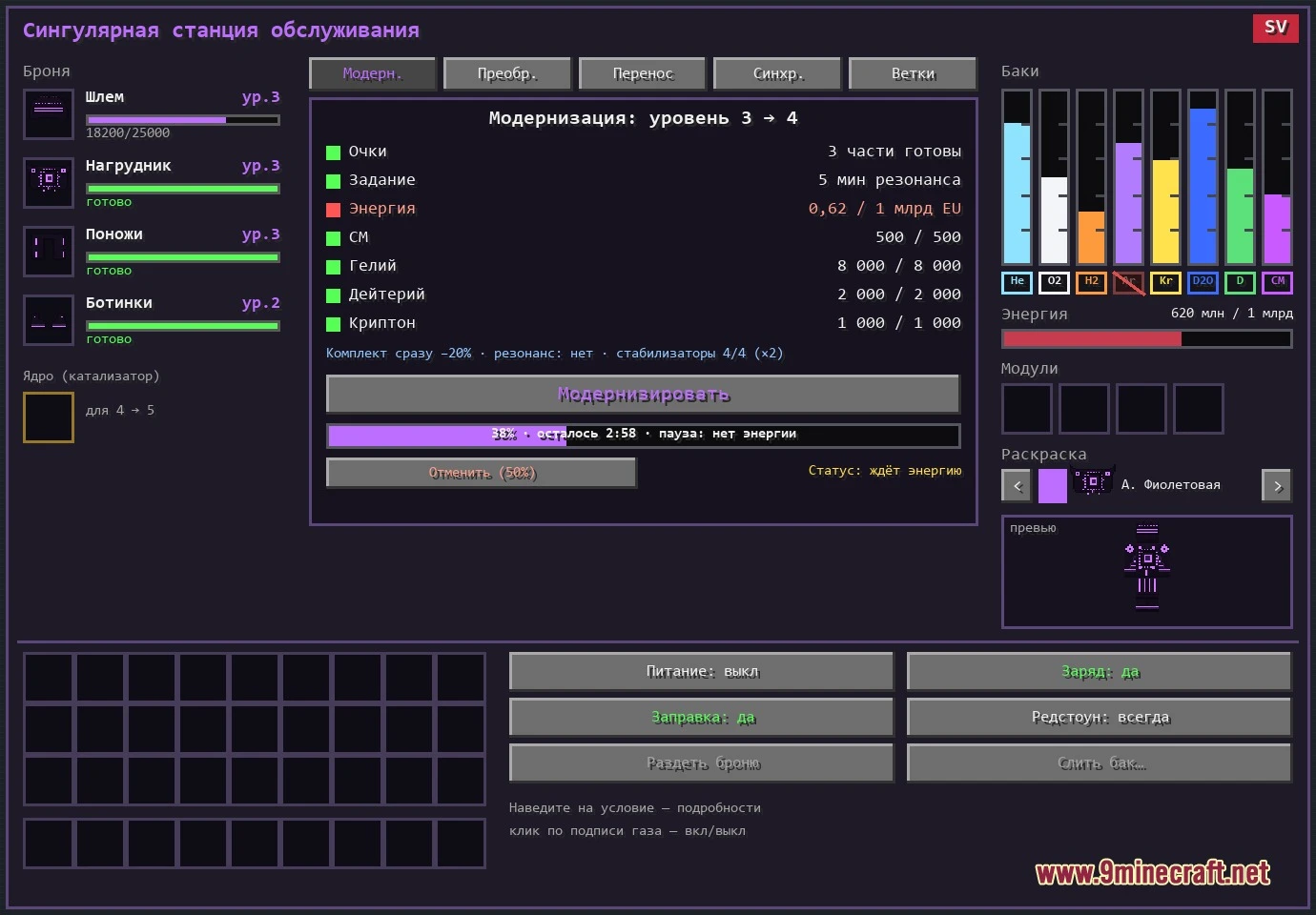Click Отменить (50%) button
The width and height of the screenshot is (1316, 915).
[x=482, y=473]
